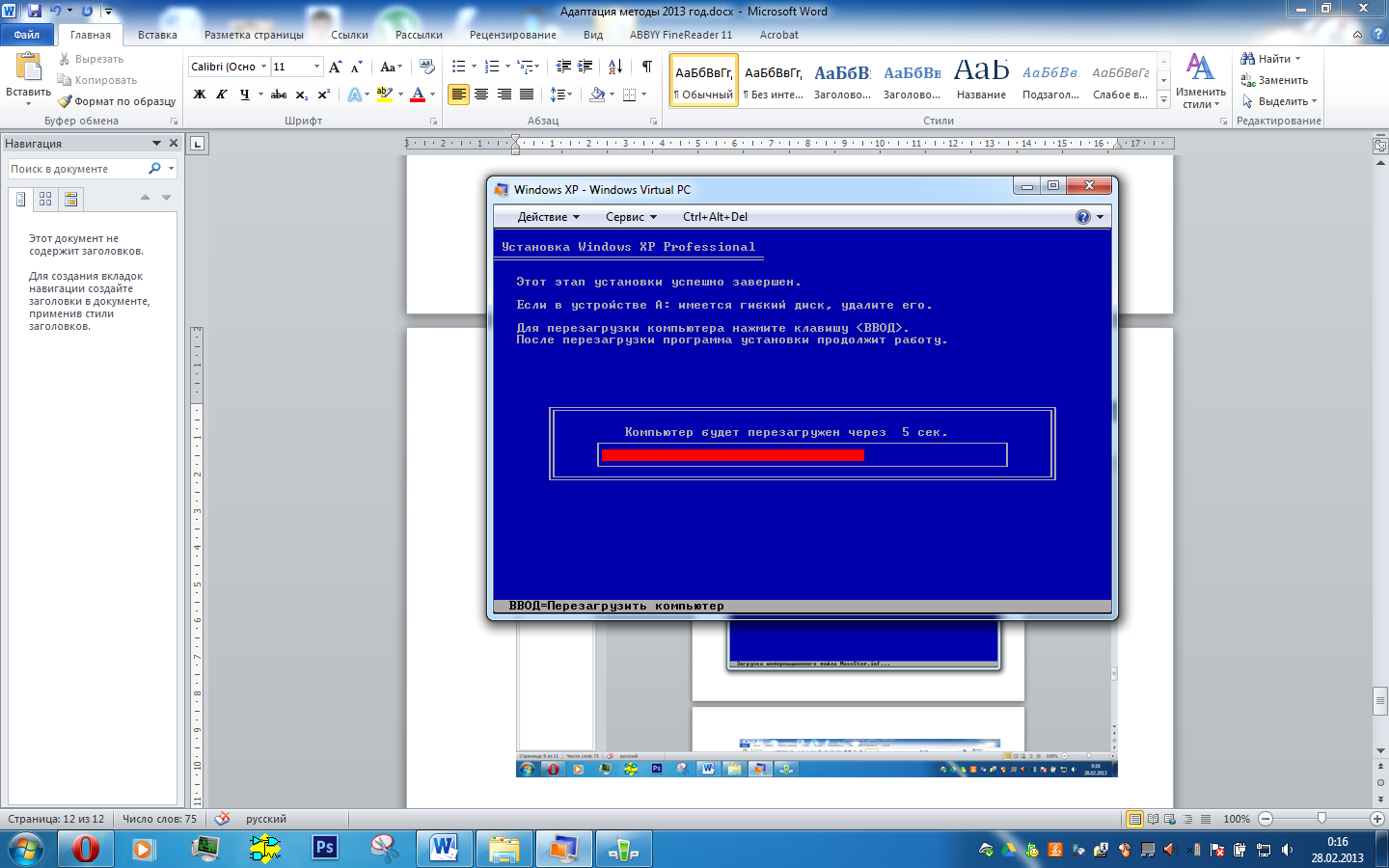Open the Change Case (Aa) dropdown

[x=391, y=67]
